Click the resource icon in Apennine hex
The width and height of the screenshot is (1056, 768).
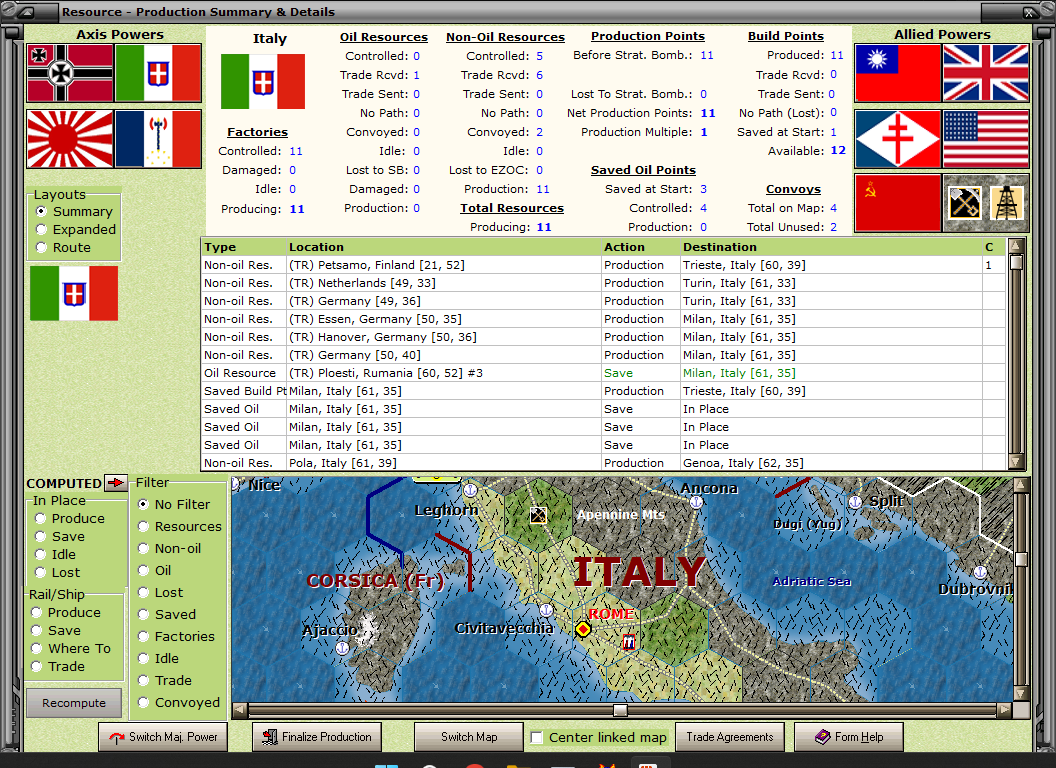coord(538,515)
